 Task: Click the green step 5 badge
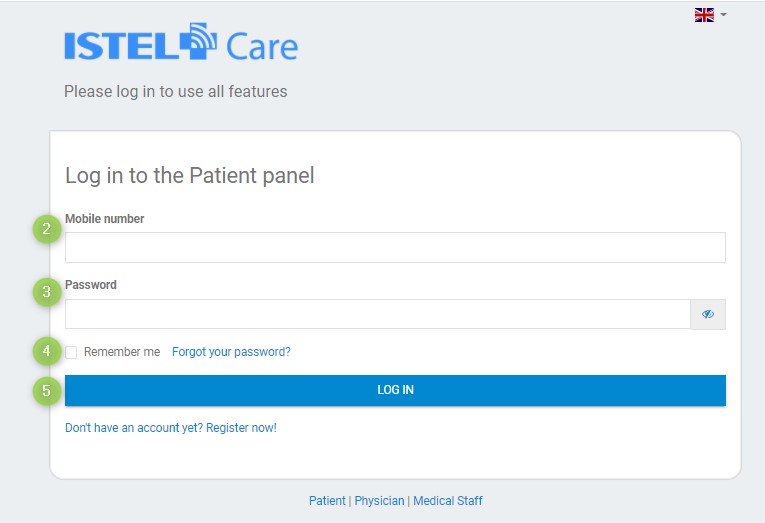pyautogui.click(x=46, y=390)
